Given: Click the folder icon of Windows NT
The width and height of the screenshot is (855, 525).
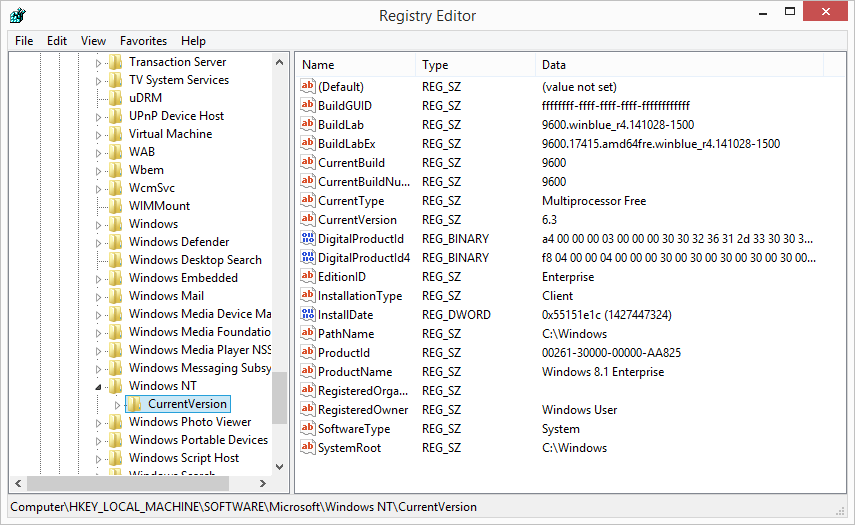Looking at the screenshot, I should tap(115, 386).
